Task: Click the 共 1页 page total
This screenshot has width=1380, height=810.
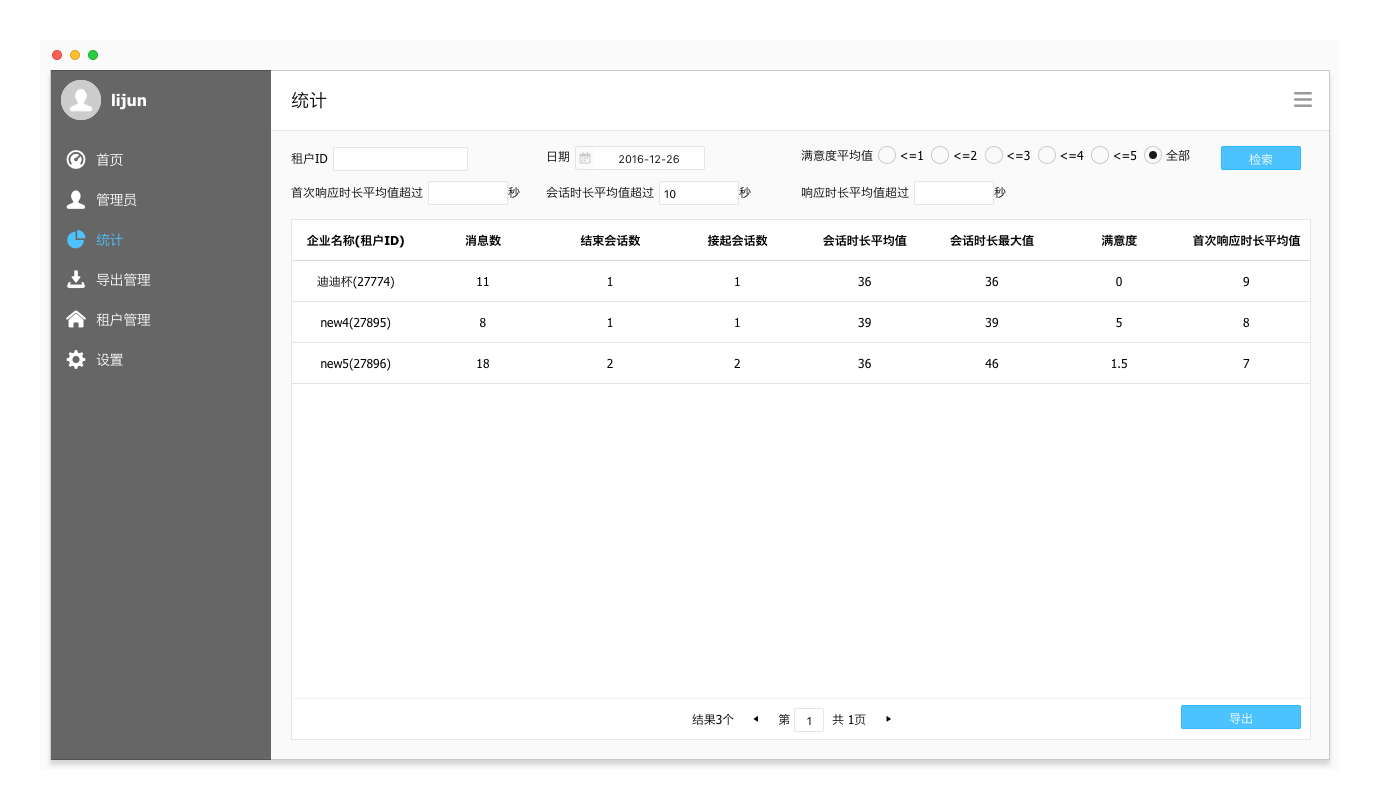Action: (x=849, y=720)
